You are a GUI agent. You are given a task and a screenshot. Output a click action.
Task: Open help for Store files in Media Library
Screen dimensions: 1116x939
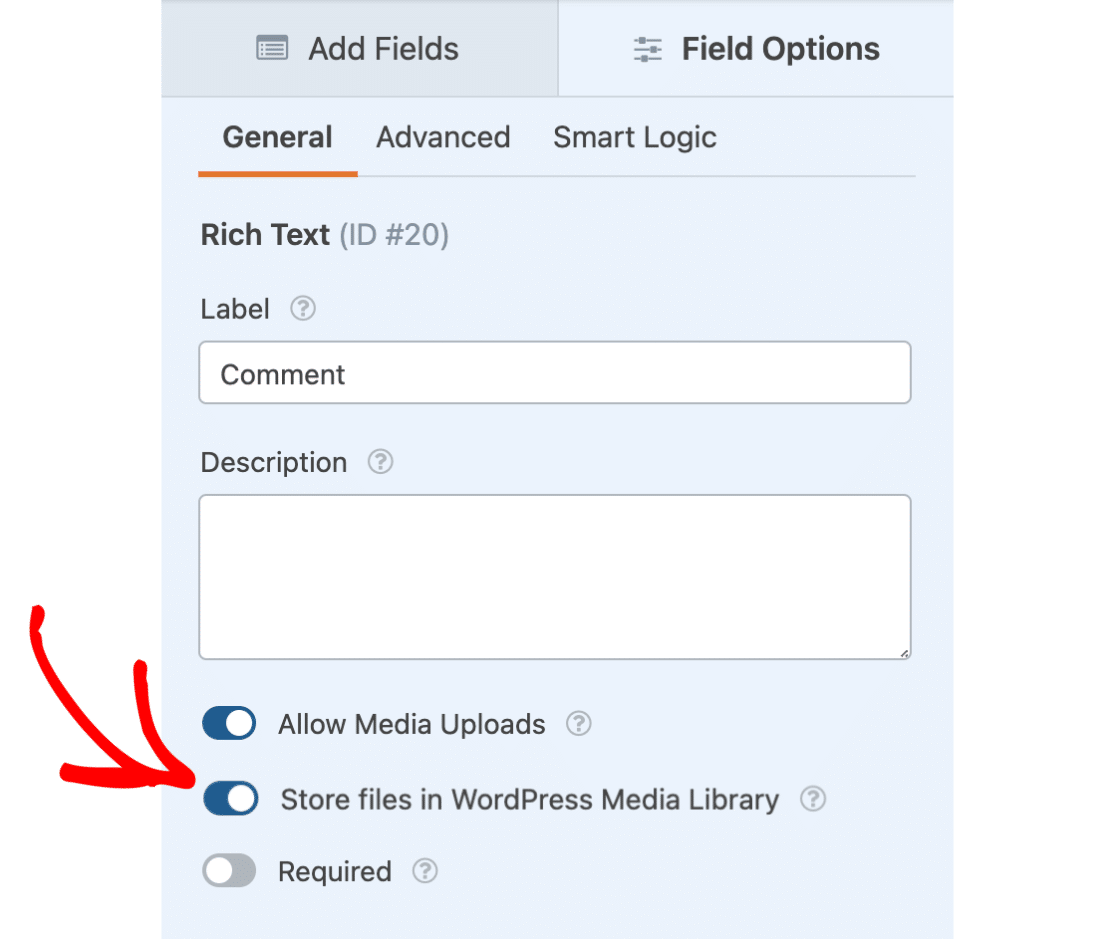click(x=813, y=799)
